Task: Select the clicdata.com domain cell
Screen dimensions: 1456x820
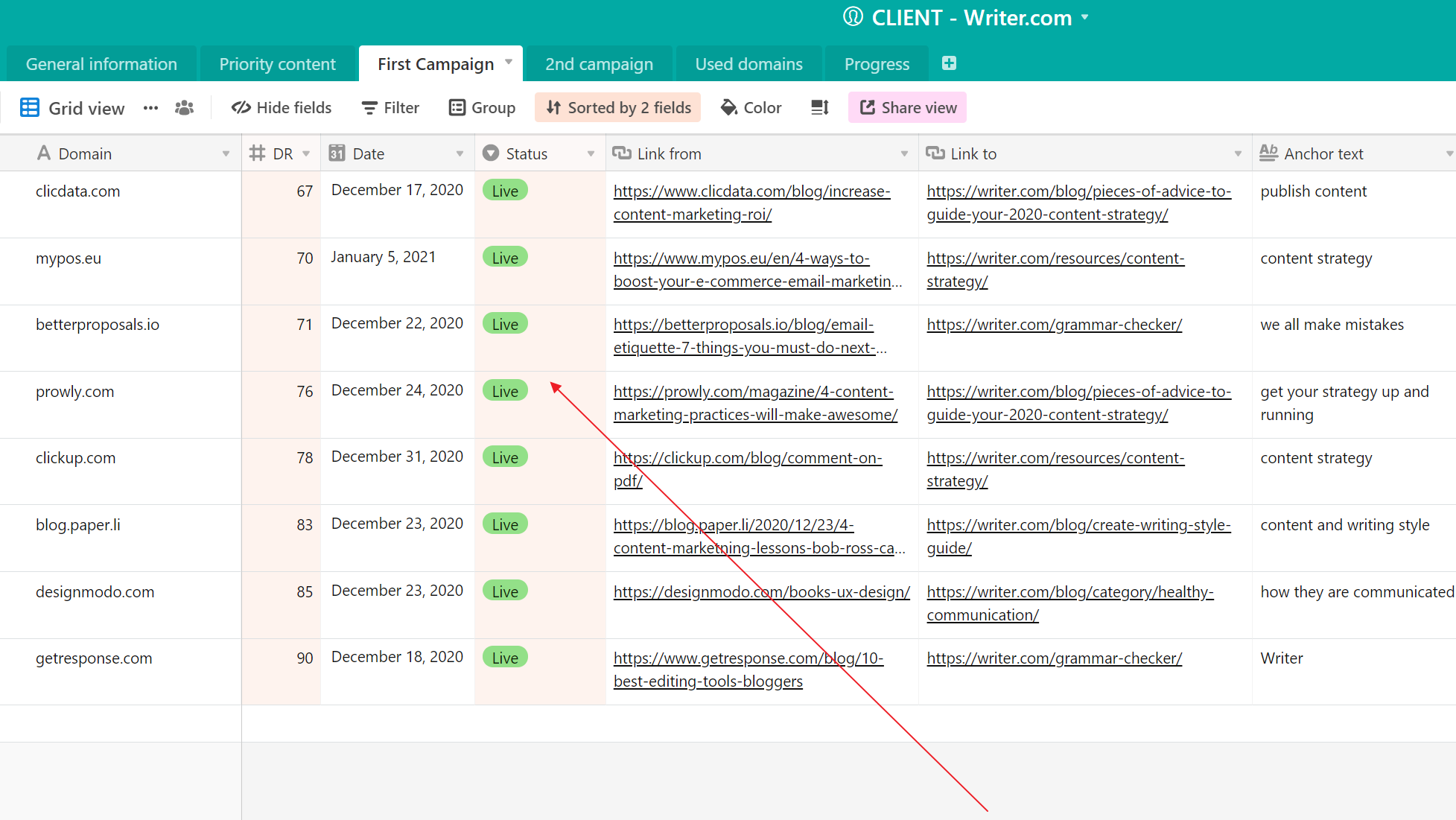Action: [x=121, y=205]
